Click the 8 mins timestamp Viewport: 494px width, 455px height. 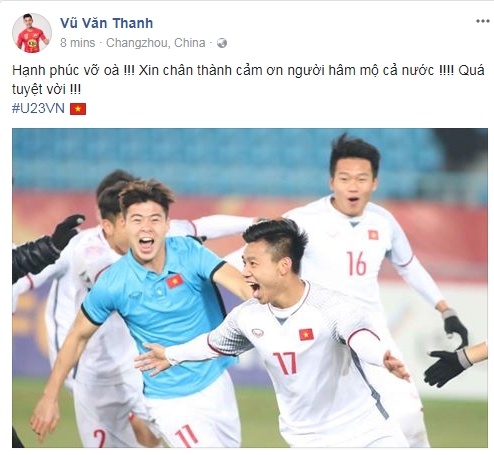pyautogui.click(x=78, y=43)
